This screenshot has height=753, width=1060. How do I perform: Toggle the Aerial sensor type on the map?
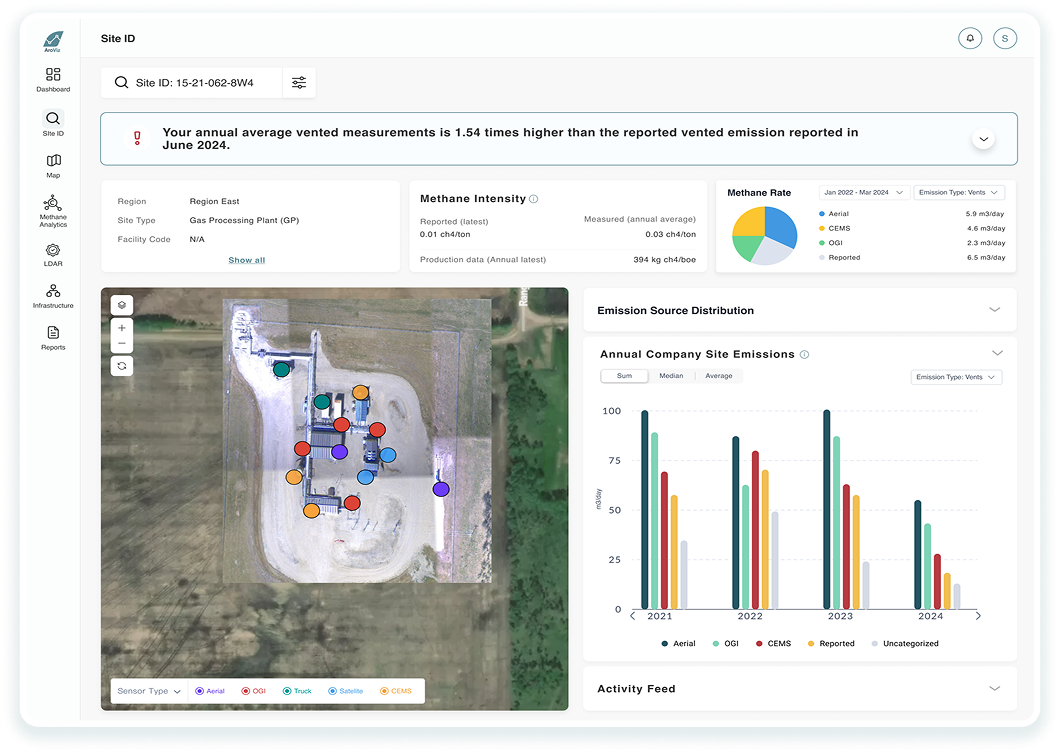[x=210, y=691]
